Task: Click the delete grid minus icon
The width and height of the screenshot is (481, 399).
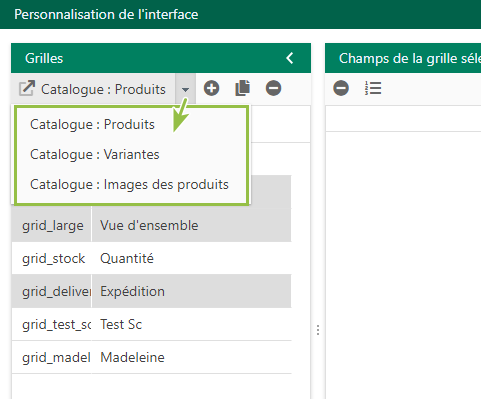Action: point(273,88)
